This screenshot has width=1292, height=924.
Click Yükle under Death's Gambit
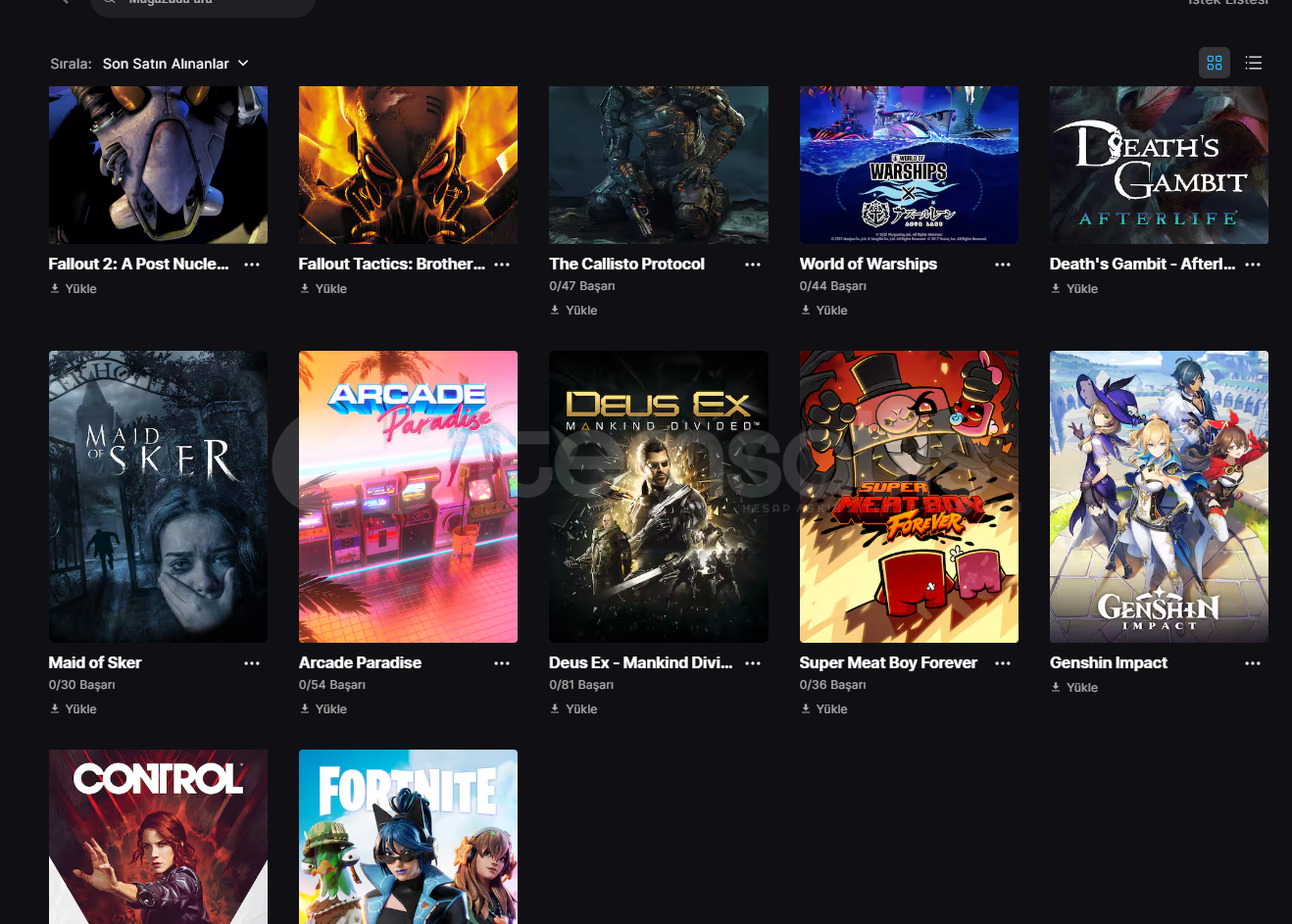point(1074,289)
